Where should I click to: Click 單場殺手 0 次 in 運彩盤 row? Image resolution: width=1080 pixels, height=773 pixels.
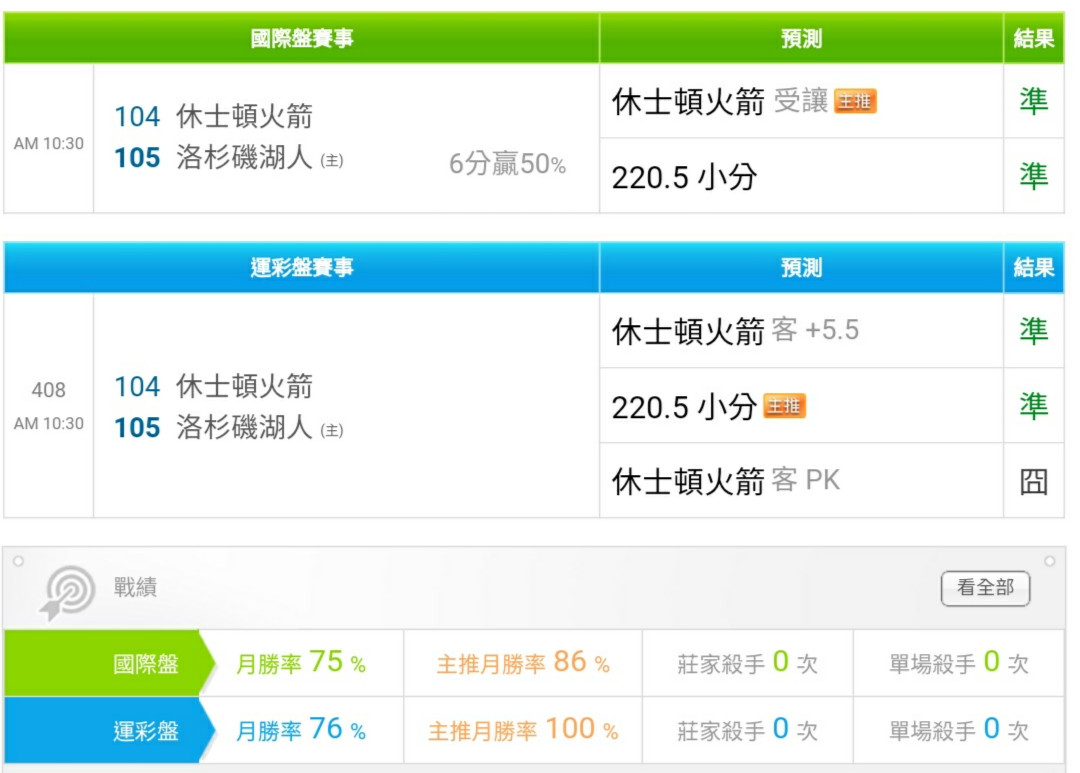pos(958,730)
